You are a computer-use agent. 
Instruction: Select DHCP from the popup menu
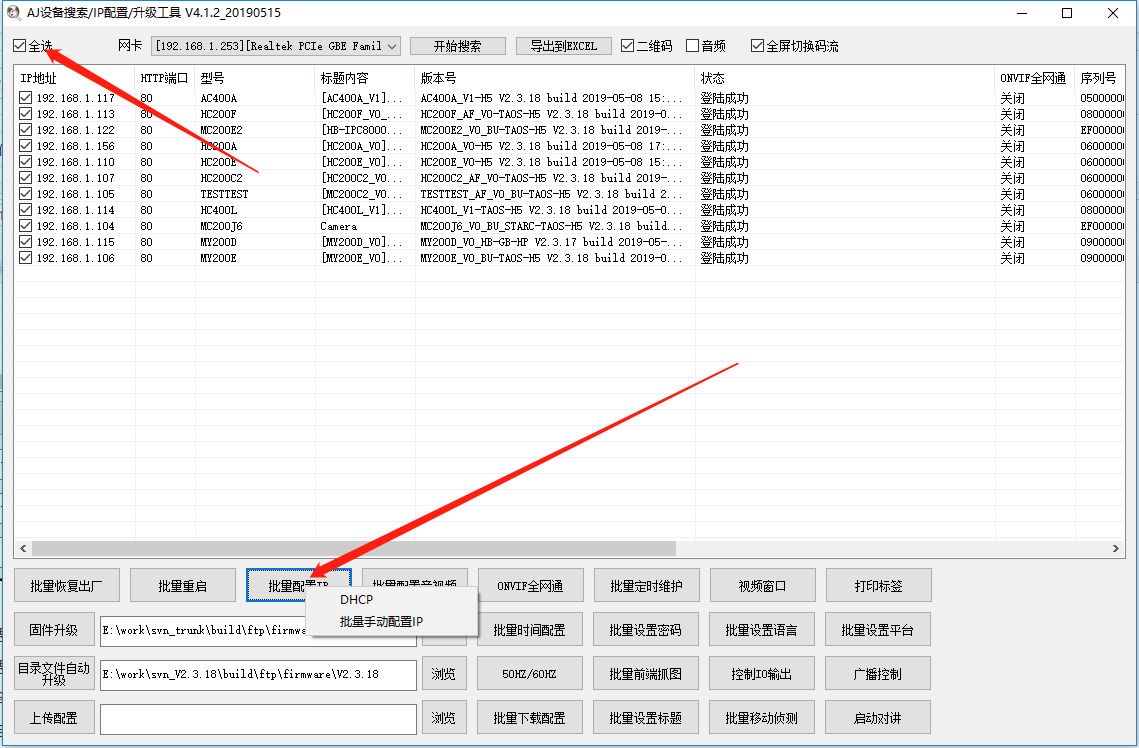356,600
